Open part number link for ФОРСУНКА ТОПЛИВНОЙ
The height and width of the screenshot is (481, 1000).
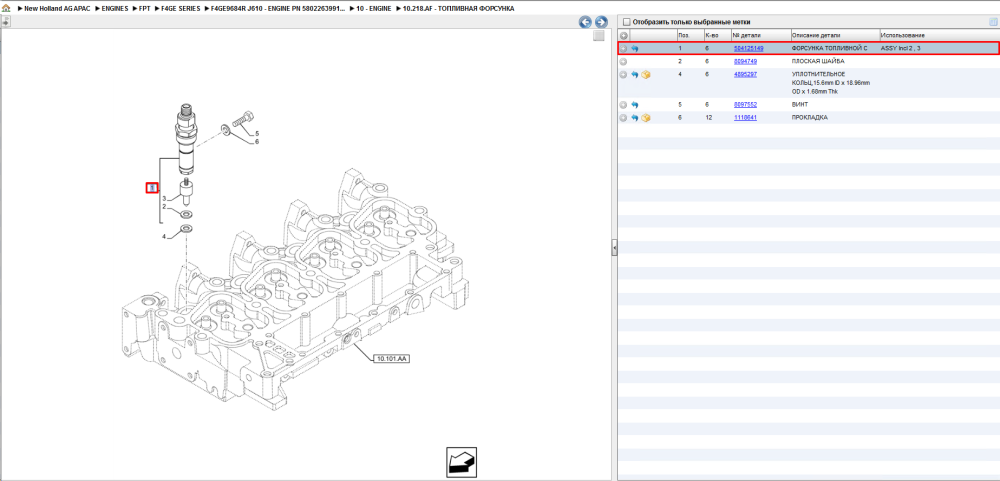click(x=748, y=48)
